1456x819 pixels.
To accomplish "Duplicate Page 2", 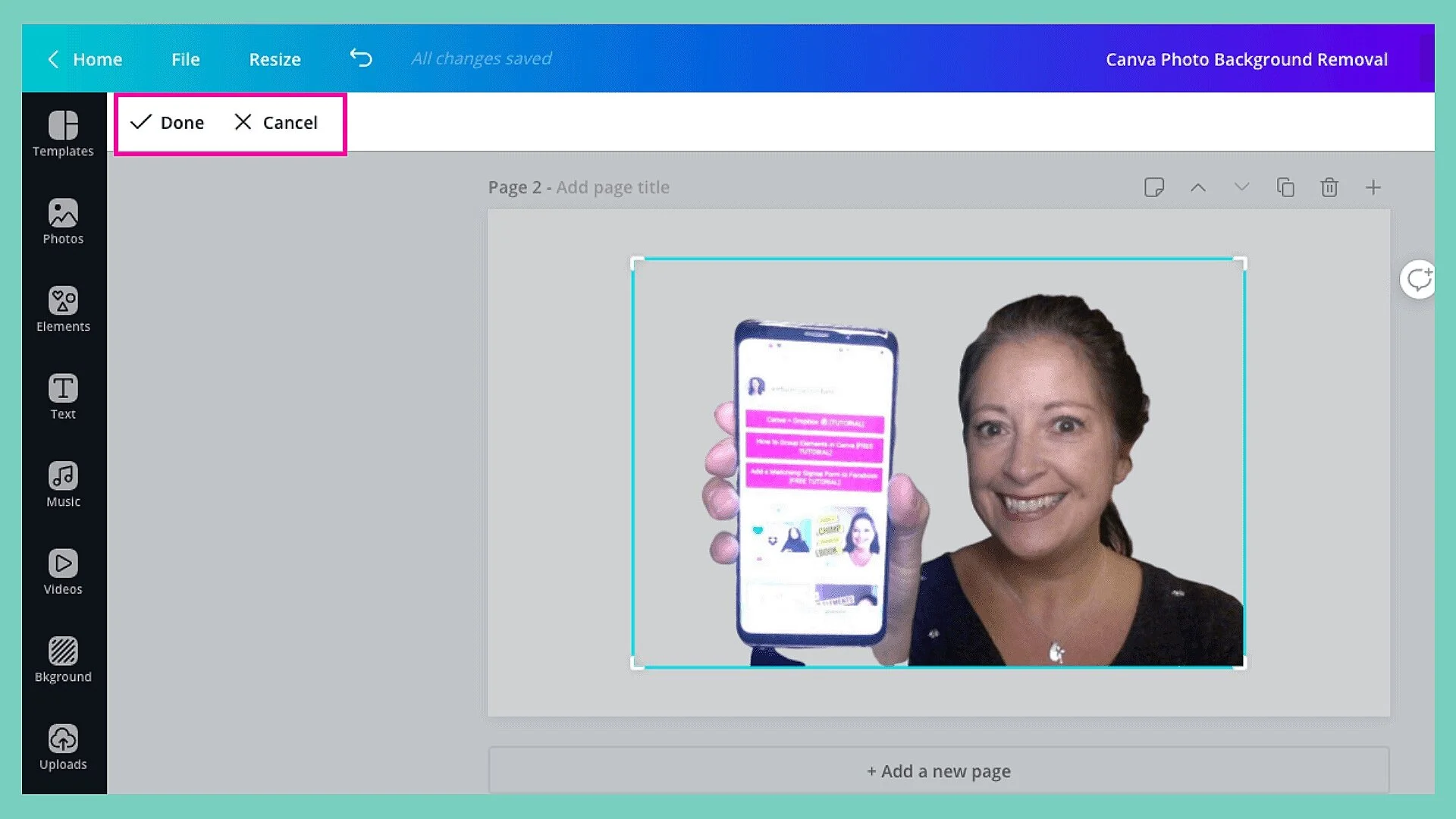I will 1286,187.
